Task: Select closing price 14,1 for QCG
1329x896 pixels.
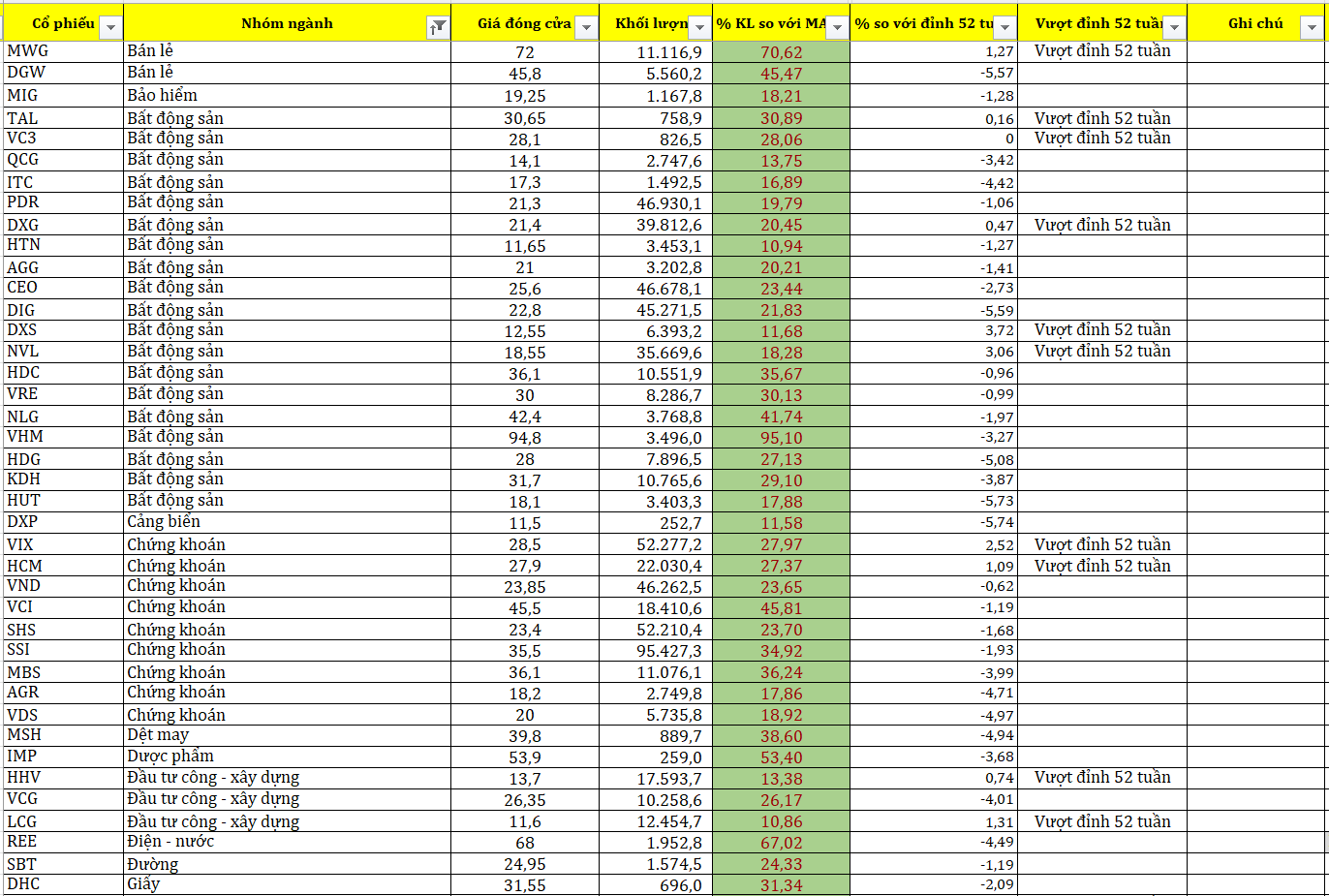Action: click(x=525, y=160)
